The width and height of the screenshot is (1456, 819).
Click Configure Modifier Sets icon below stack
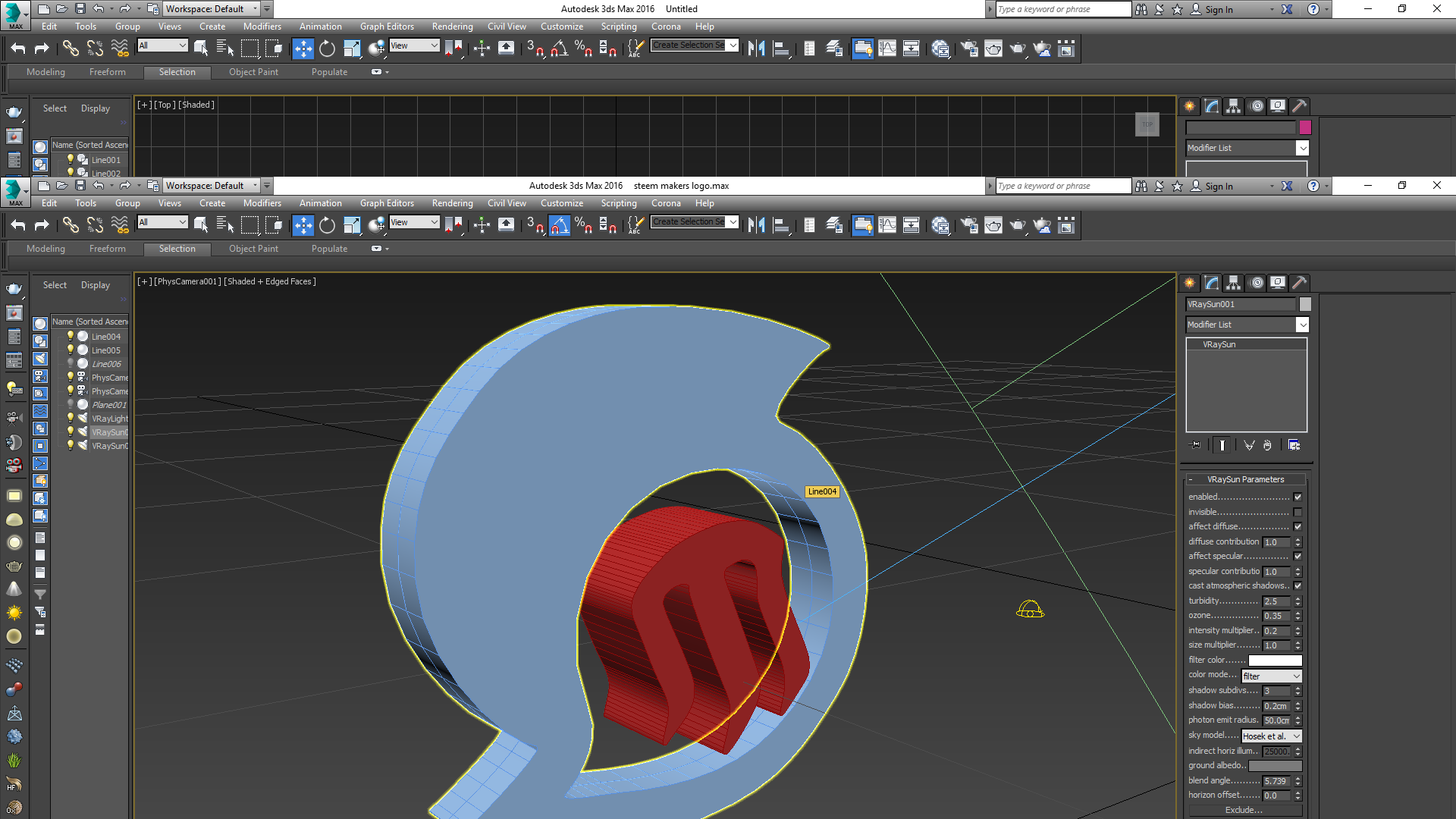pyautogui.click(x=1294, y=445)
